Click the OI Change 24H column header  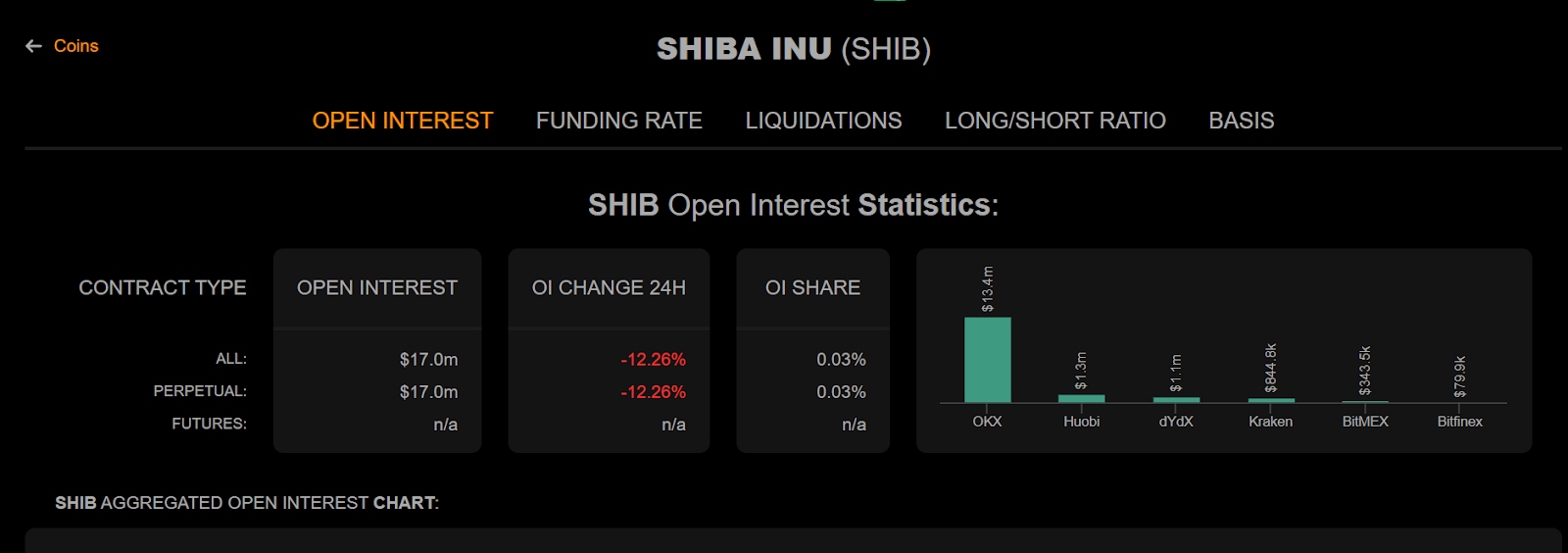[x=609, y=287]
